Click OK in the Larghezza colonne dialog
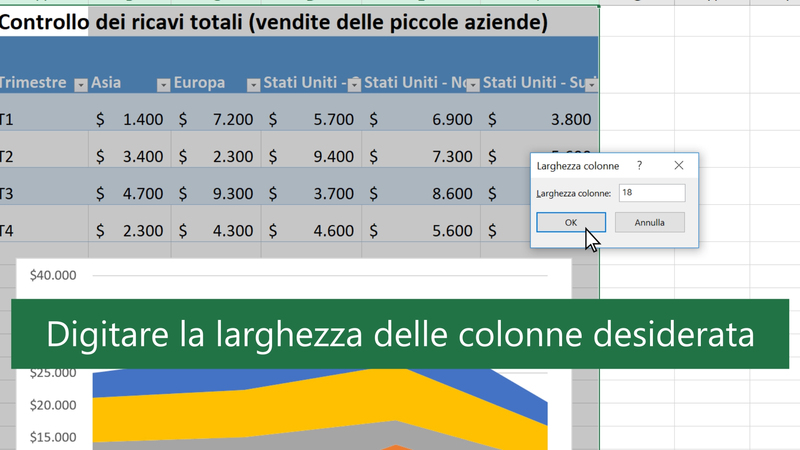 pos(570,222)
